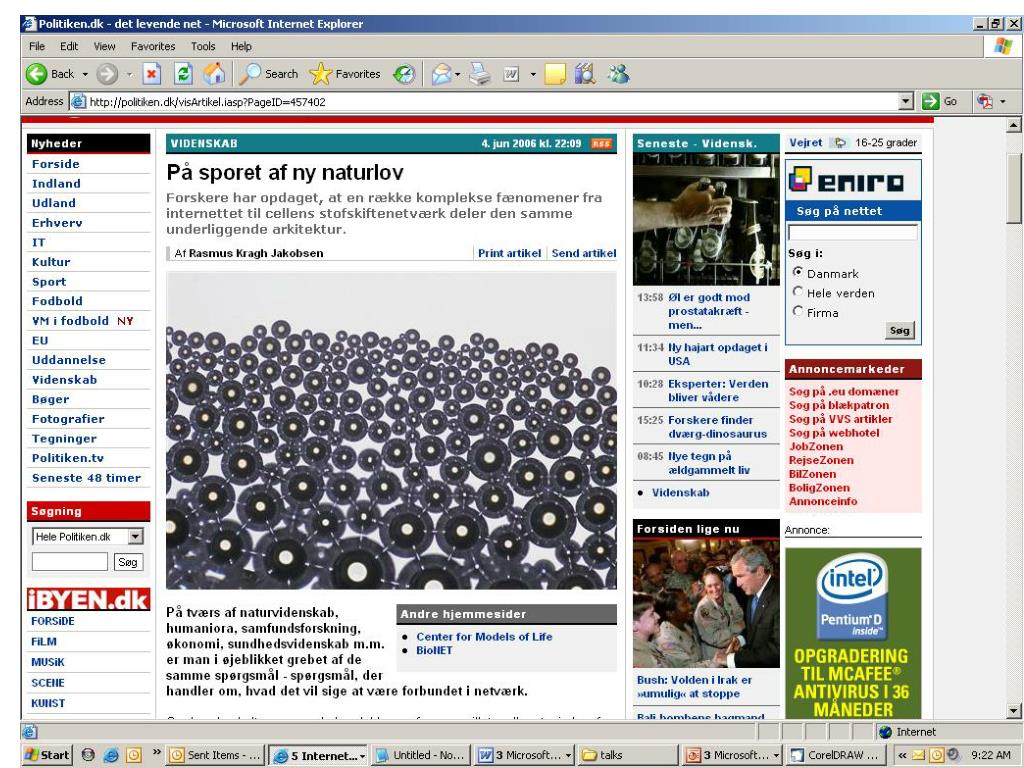Switch to CorelDRAW taskbar button
This screenshot has height=768, width=1024.
pos(837,755)
